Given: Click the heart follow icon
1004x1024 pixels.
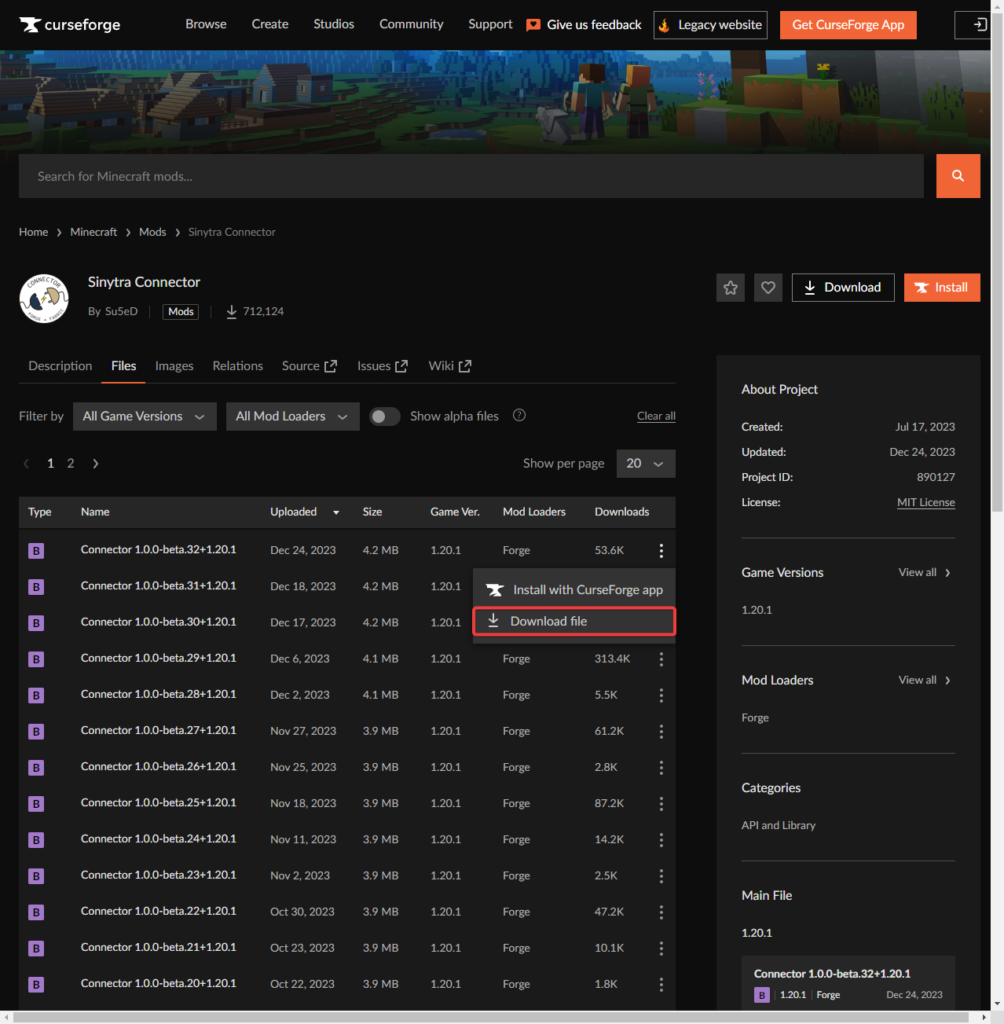Looking at the screenshot, I should 768,288.
